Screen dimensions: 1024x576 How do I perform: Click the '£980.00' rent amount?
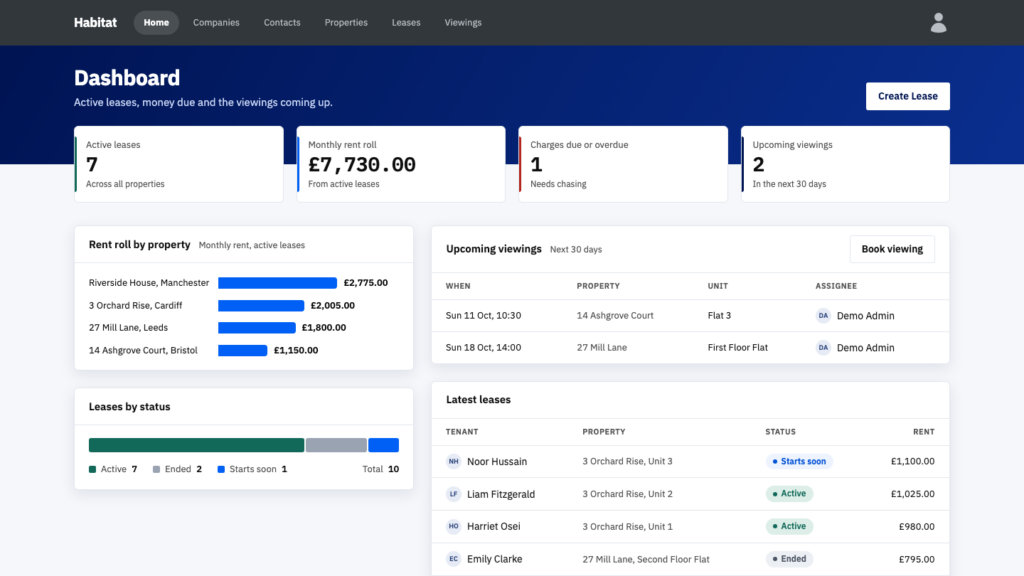point(916,526)
